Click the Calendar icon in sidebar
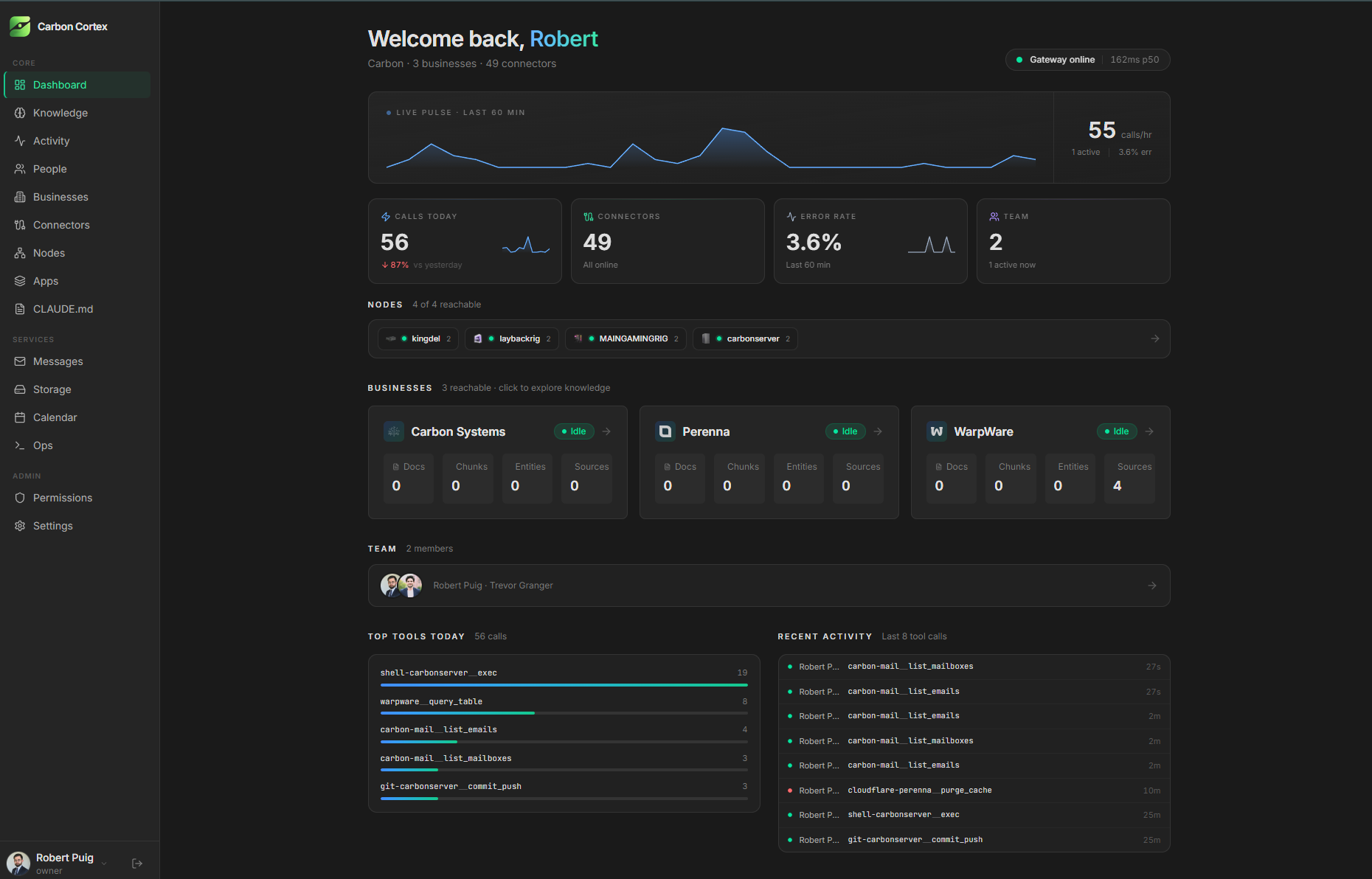The height and width of the screenshot is (879, 1372). (x=20, y=417)
